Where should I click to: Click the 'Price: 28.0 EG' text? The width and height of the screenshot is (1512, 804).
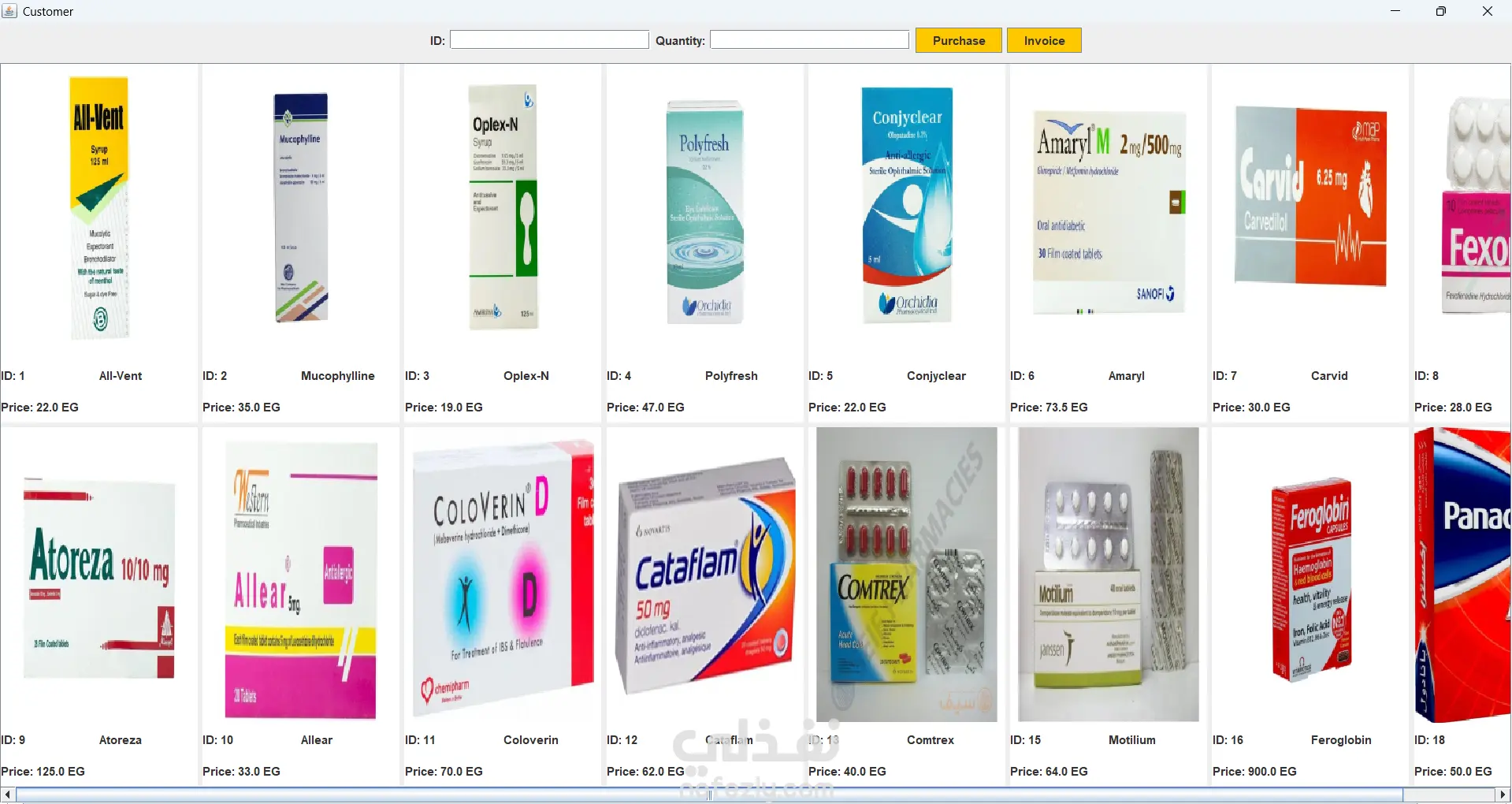coord(1453,408)
